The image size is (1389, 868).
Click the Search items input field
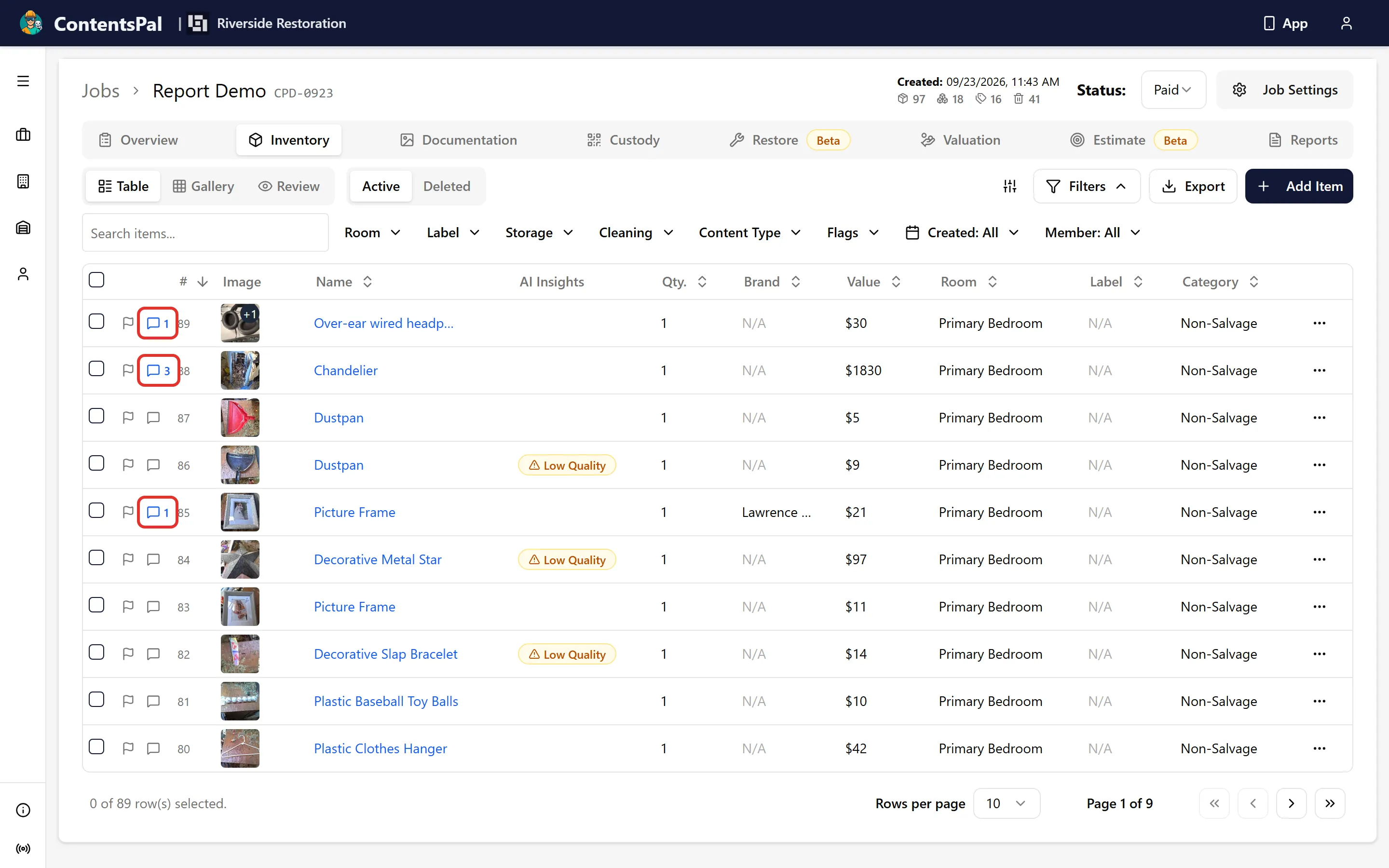[x=205, y=232]
